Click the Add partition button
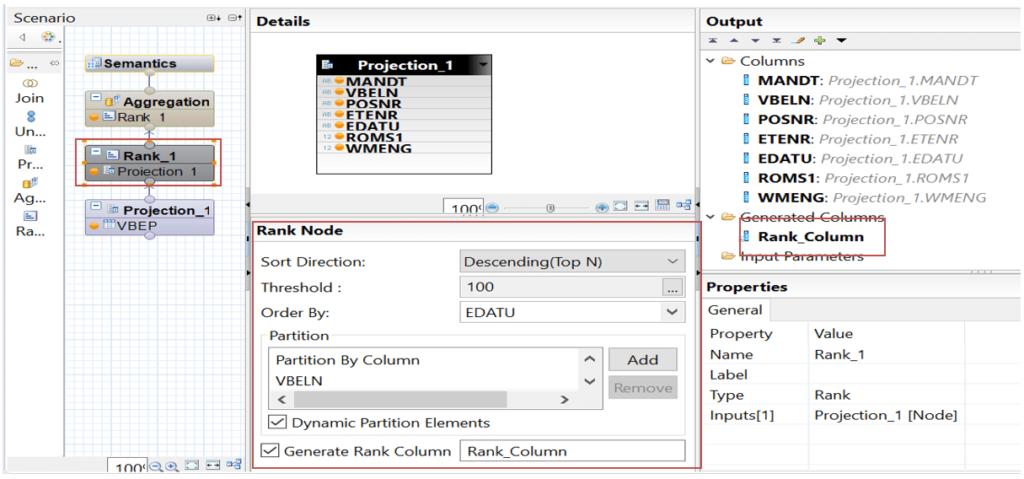 pos(642,360)
